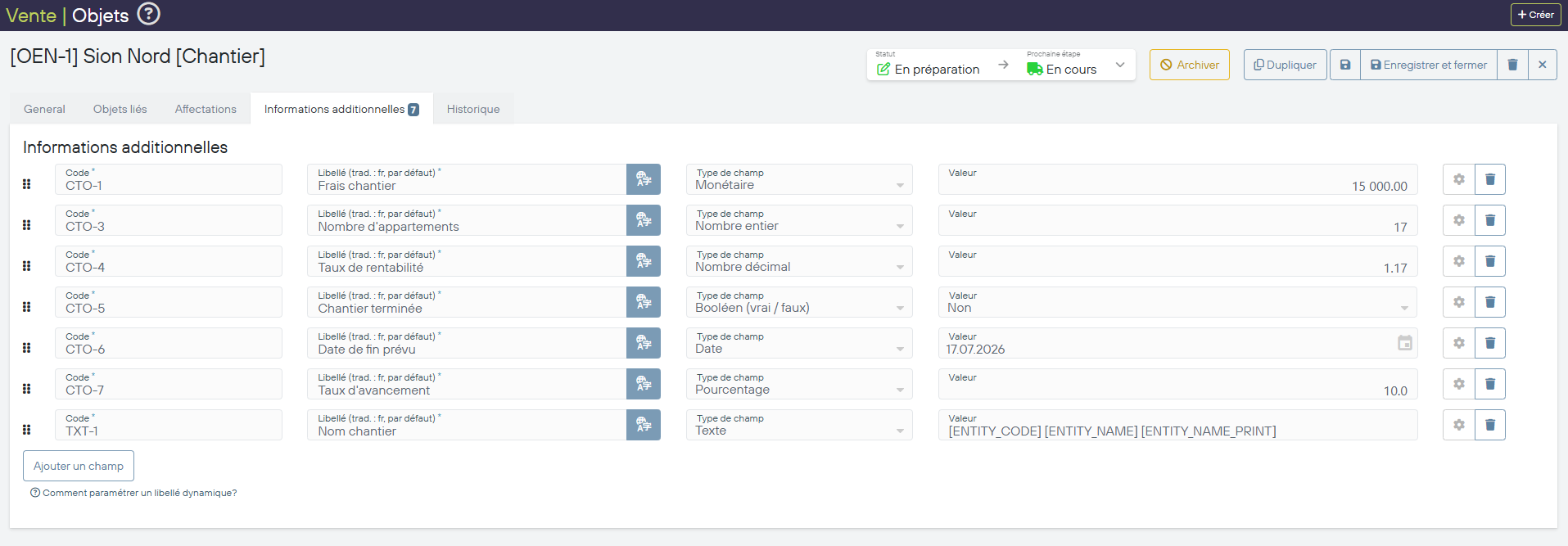
Task: Click the Archiver button
Action: (1189, 65)
